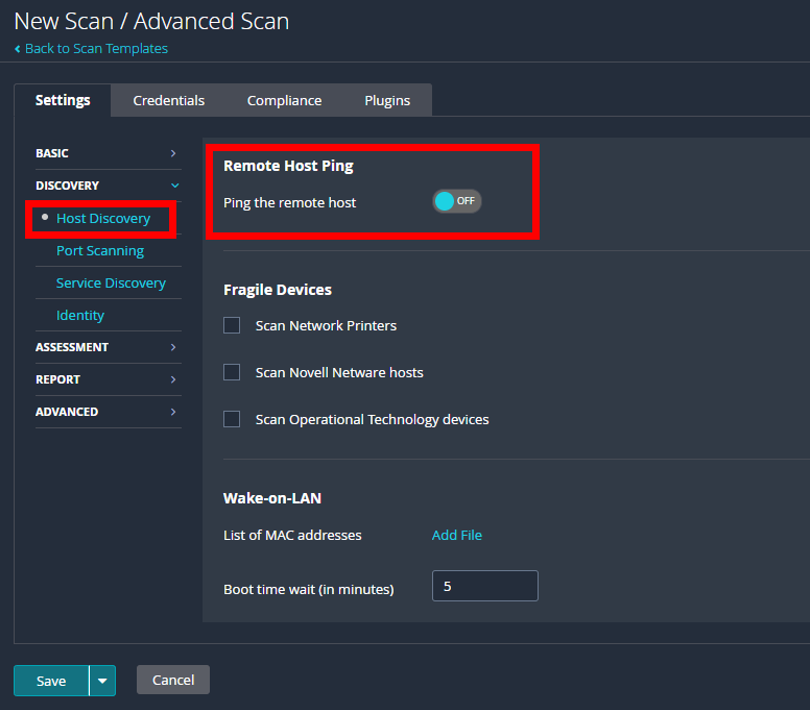Click Add File for MAC addresses
This screenshot has width=810, height=710.
456,535
